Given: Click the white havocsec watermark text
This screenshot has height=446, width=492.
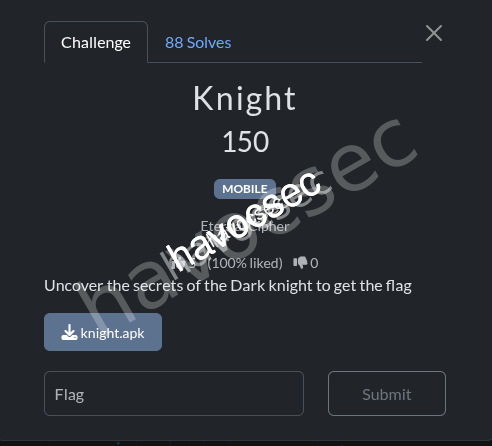Looking at the screenshot, I should click(243, 222).
